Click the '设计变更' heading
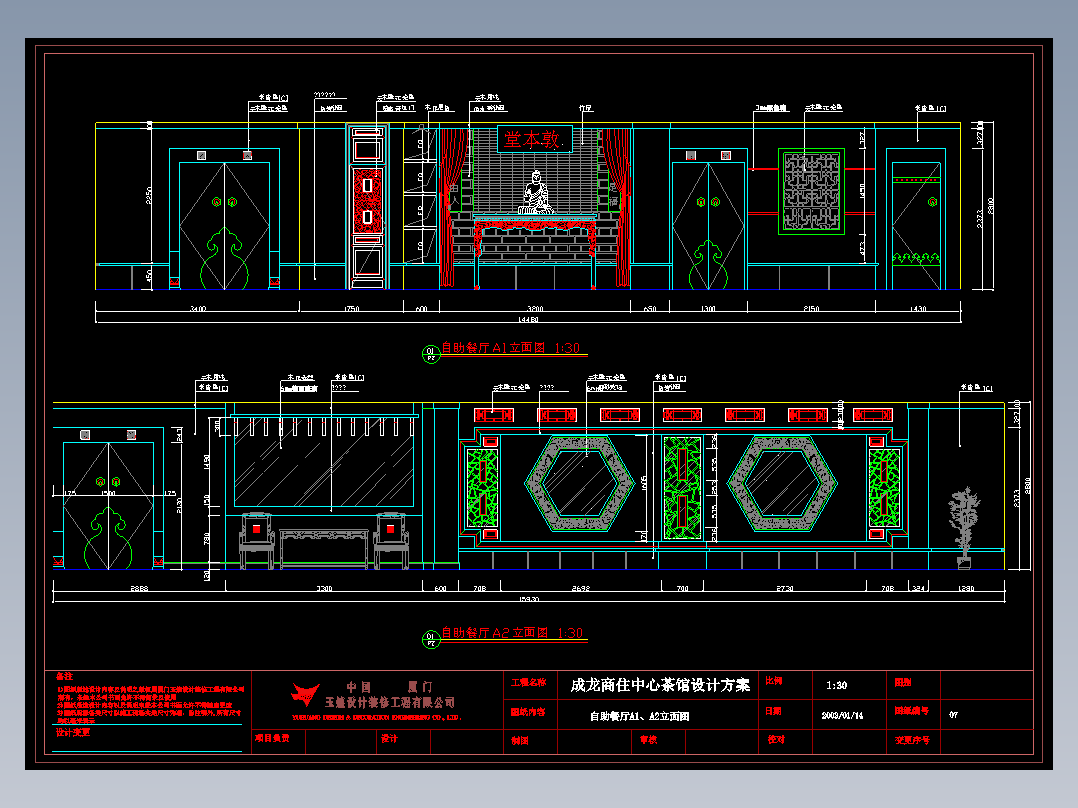Image resolution: width=1078 pixels, height=808 pixels. (73, 732)
